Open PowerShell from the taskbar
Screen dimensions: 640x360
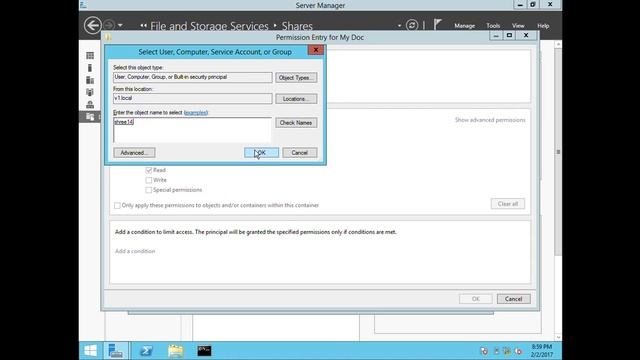coord(146,351)
